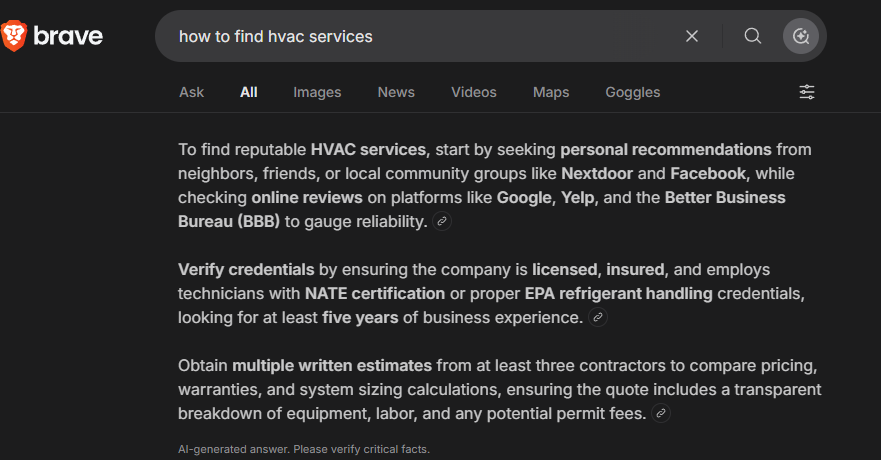
Task: Open citation link after 'permit fees'
Action: pyautogui.click(x=661, y=413)
